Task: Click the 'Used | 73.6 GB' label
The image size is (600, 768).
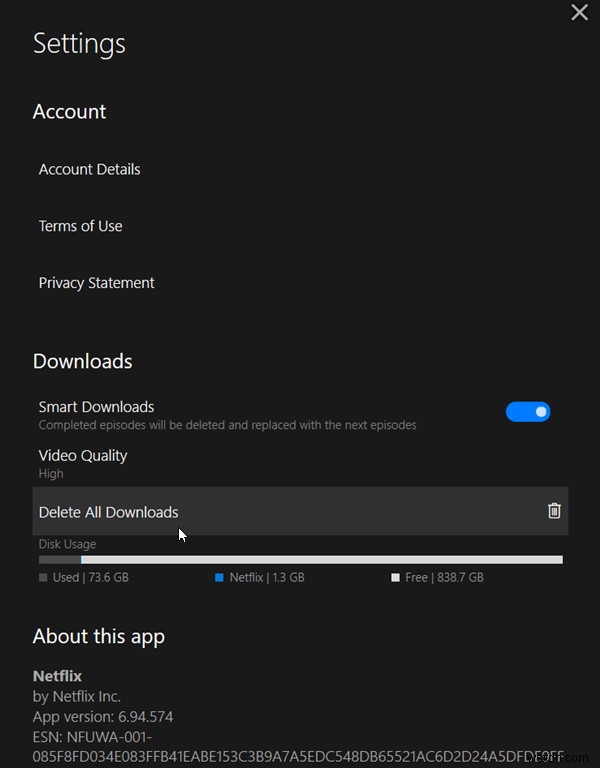Action: 91,577
